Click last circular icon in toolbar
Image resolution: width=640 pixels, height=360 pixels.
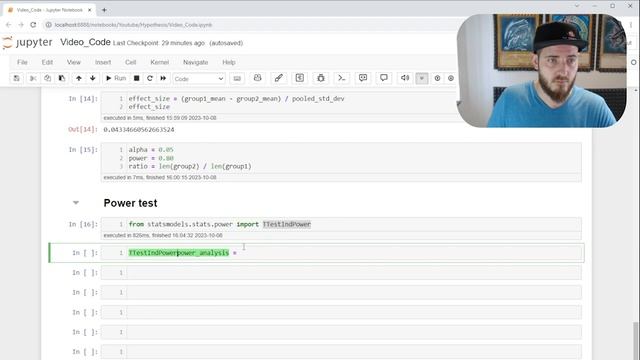(451, 78)
